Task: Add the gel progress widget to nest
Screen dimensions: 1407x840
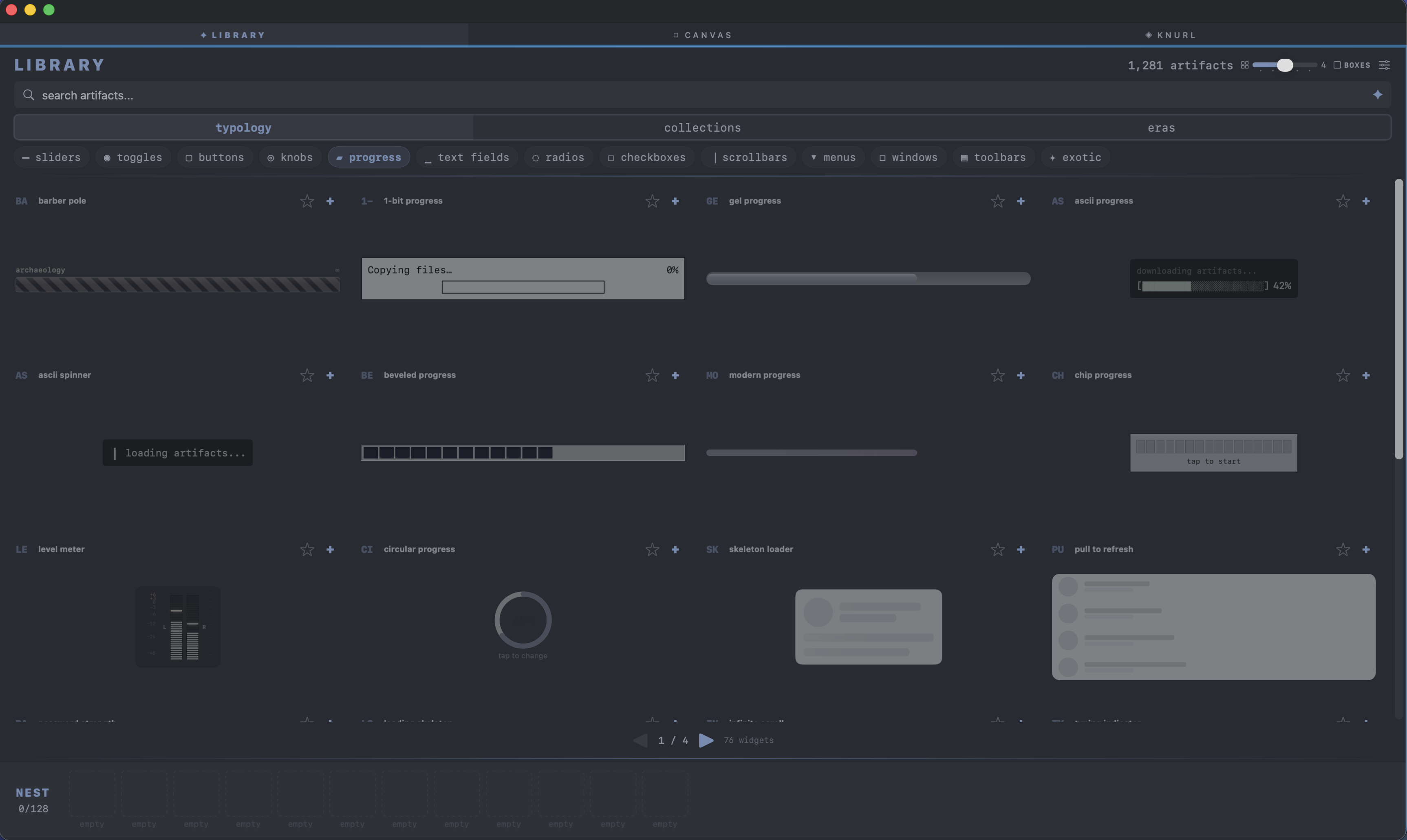Action: point(1021,201)
